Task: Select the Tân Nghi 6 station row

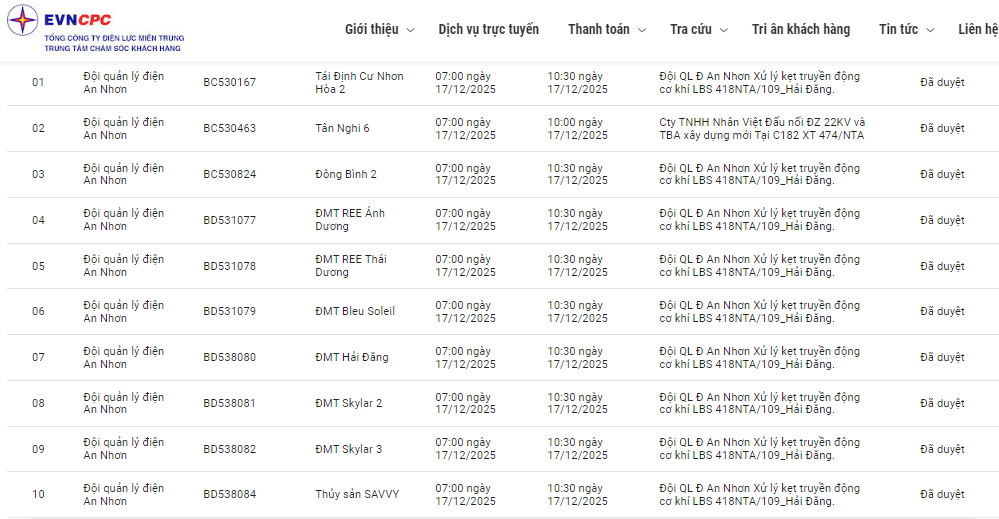Action: coord(342,128)
